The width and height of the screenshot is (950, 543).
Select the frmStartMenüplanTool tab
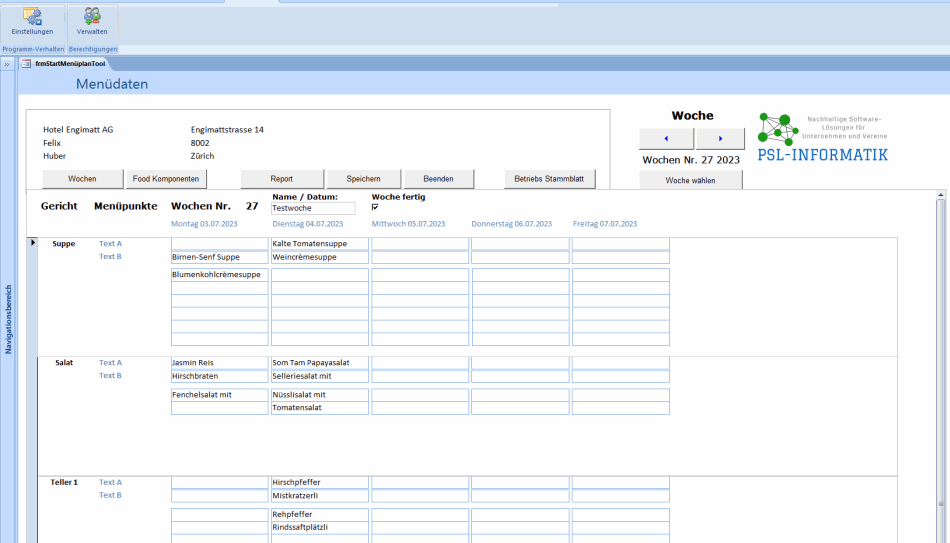pos(64,64)
